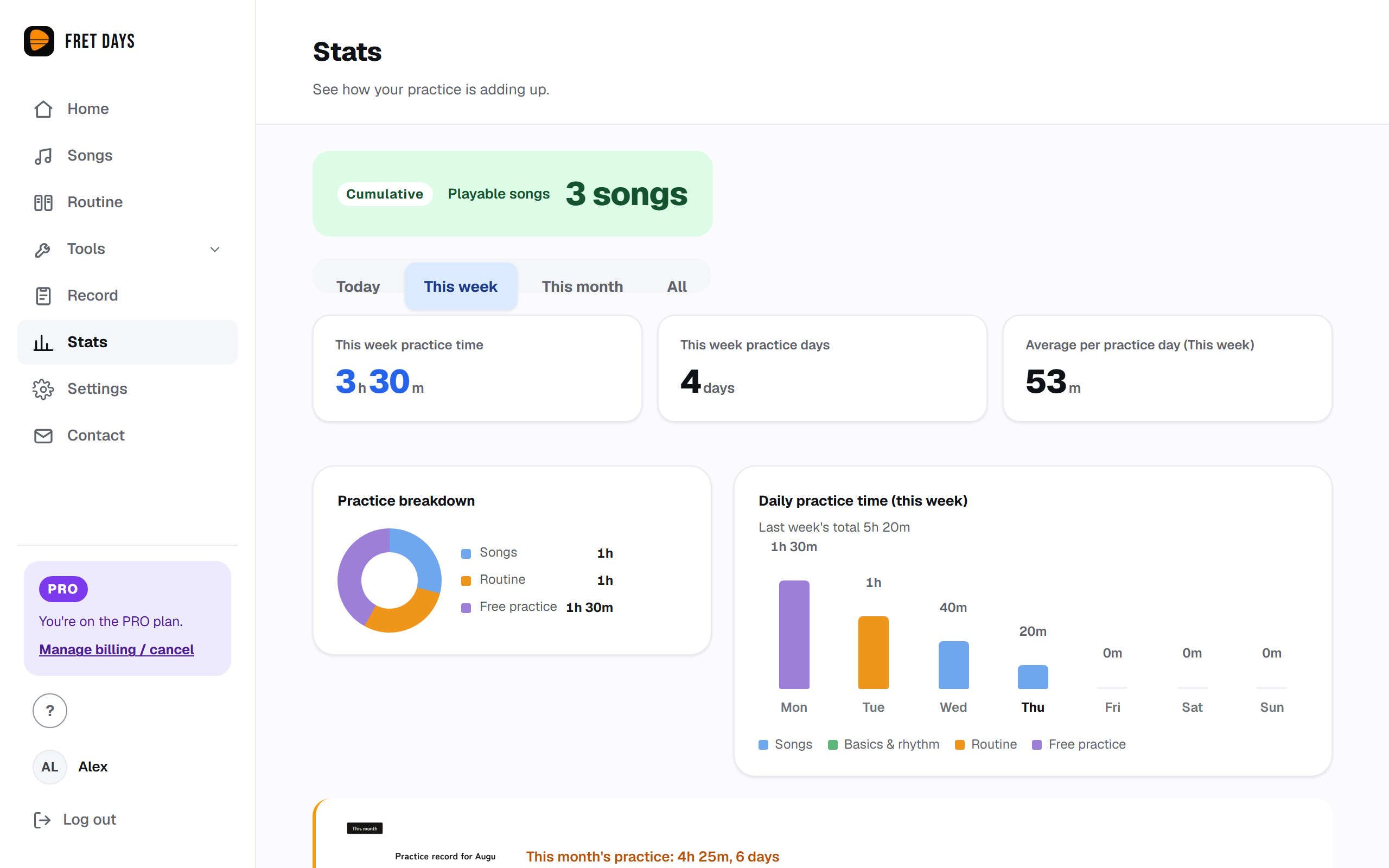The image size is (1389, 868).
Task: Click 'You're on the PRO plan.' text
Action: [x=111, y=621]
